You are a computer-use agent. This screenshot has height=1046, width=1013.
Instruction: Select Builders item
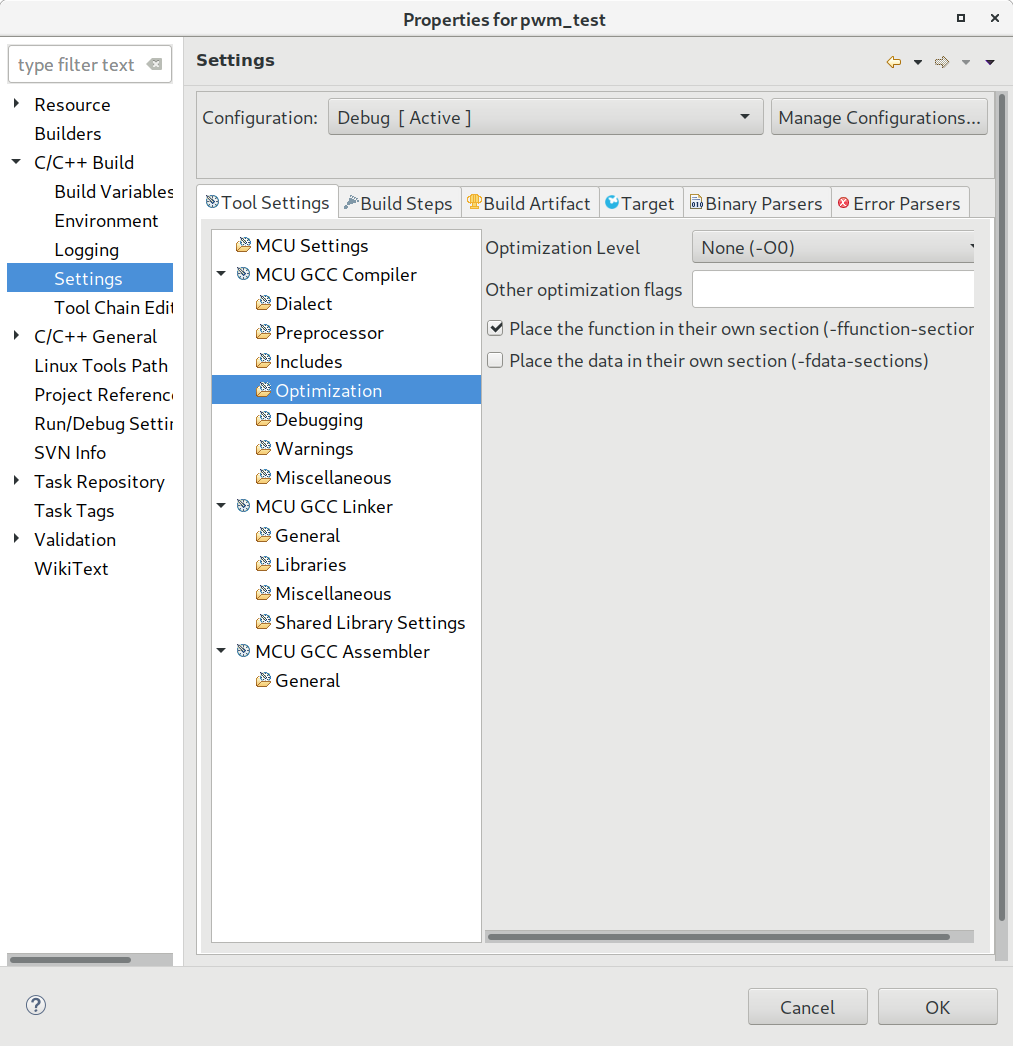pos(68,133)
